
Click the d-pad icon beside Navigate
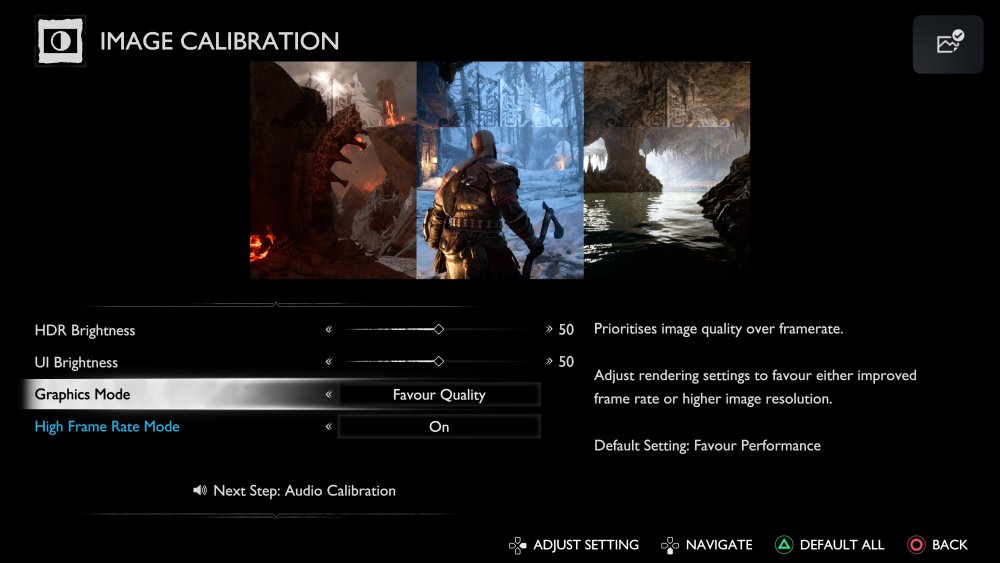click(669, 545)
